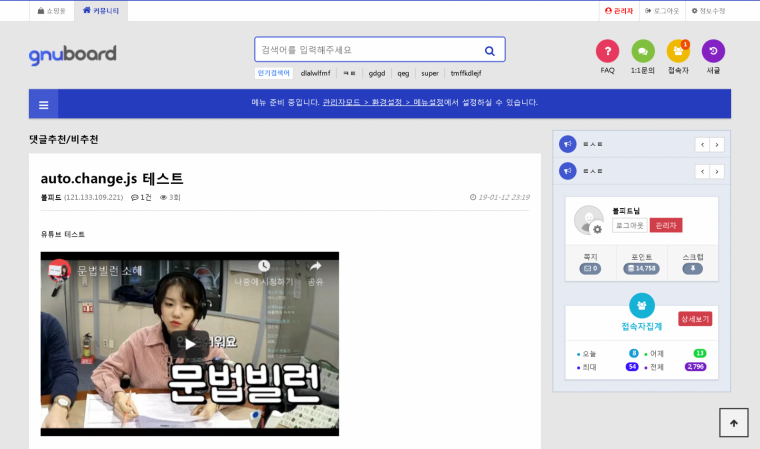Viewport: 760px width, 449px height.
Task: Click the search magnifier icon
Action: tap(489, 50)
